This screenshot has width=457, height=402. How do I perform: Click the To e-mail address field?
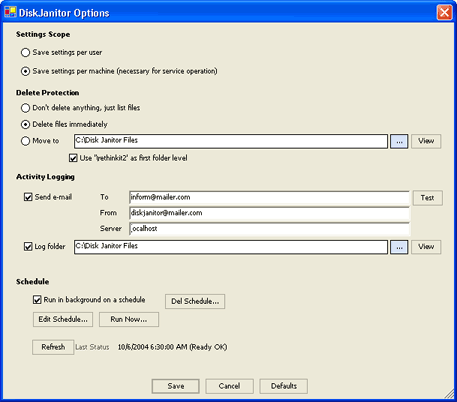point(269,197)
